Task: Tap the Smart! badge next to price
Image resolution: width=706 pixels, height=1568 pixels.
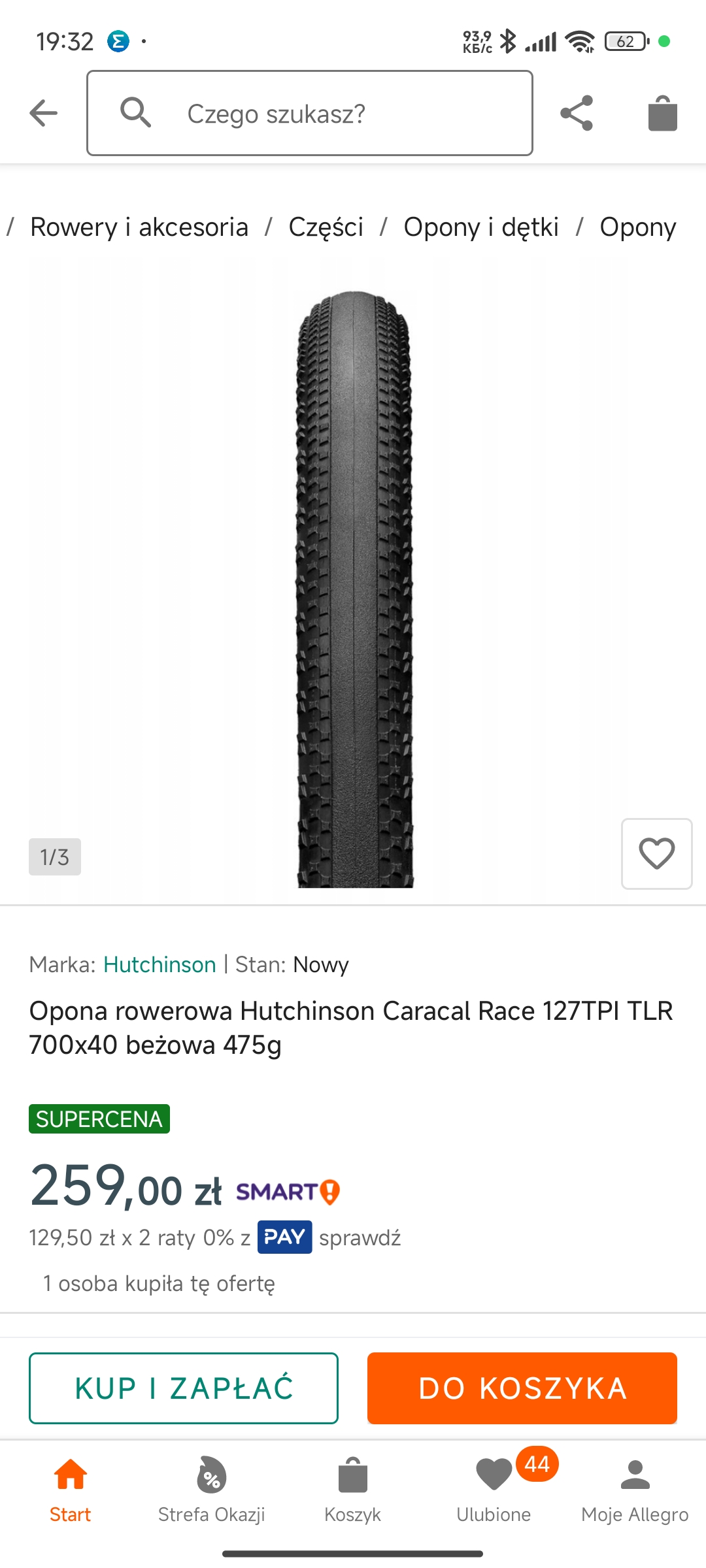Action: click(288, 1192)
